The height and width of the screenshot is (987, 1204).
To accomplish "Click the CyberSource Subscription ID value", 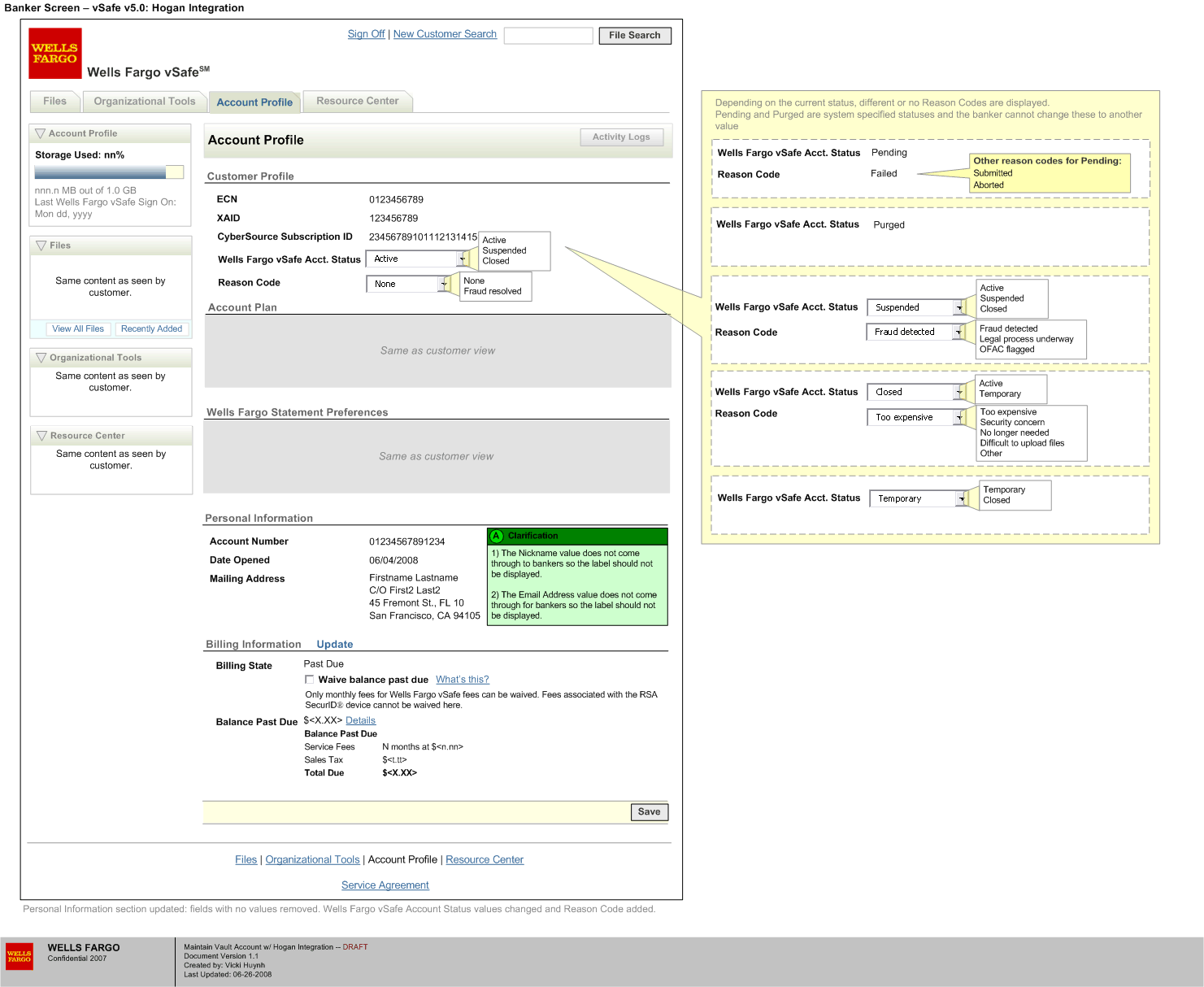I will (x=423, y=237).
